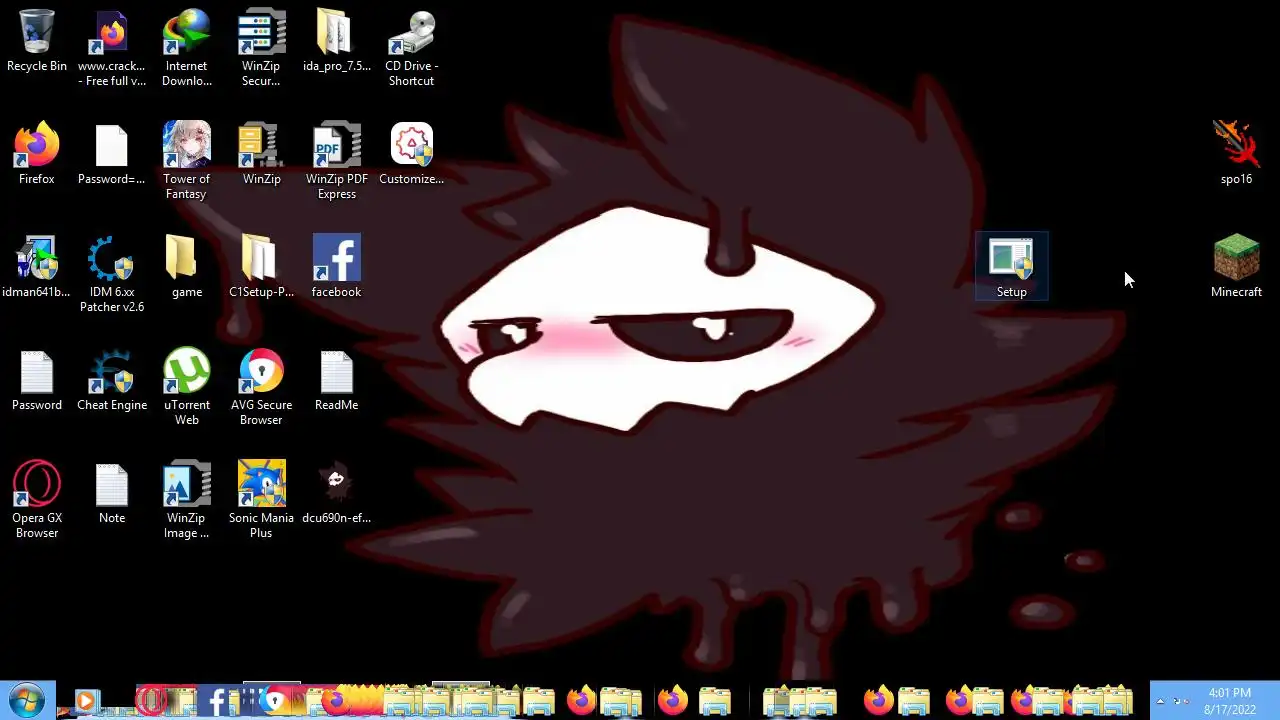Select the Password file in fourth row
This screenshot has height=720, width=1280.
point(37,380)
